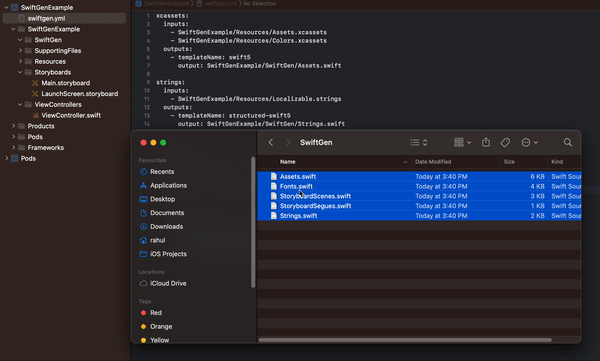Open the list view switcher in Finder
Image resolution: width=600 pixels, height=361 pixels.
click(x=419, y=142)
